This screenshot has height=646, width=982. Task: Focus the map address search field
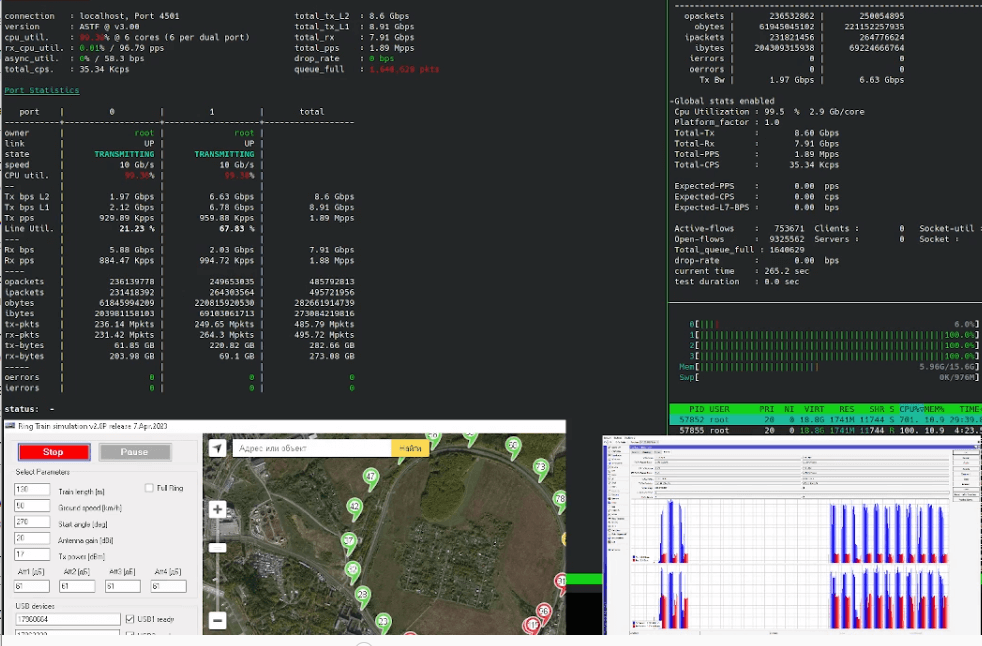[x=312, y=448]
